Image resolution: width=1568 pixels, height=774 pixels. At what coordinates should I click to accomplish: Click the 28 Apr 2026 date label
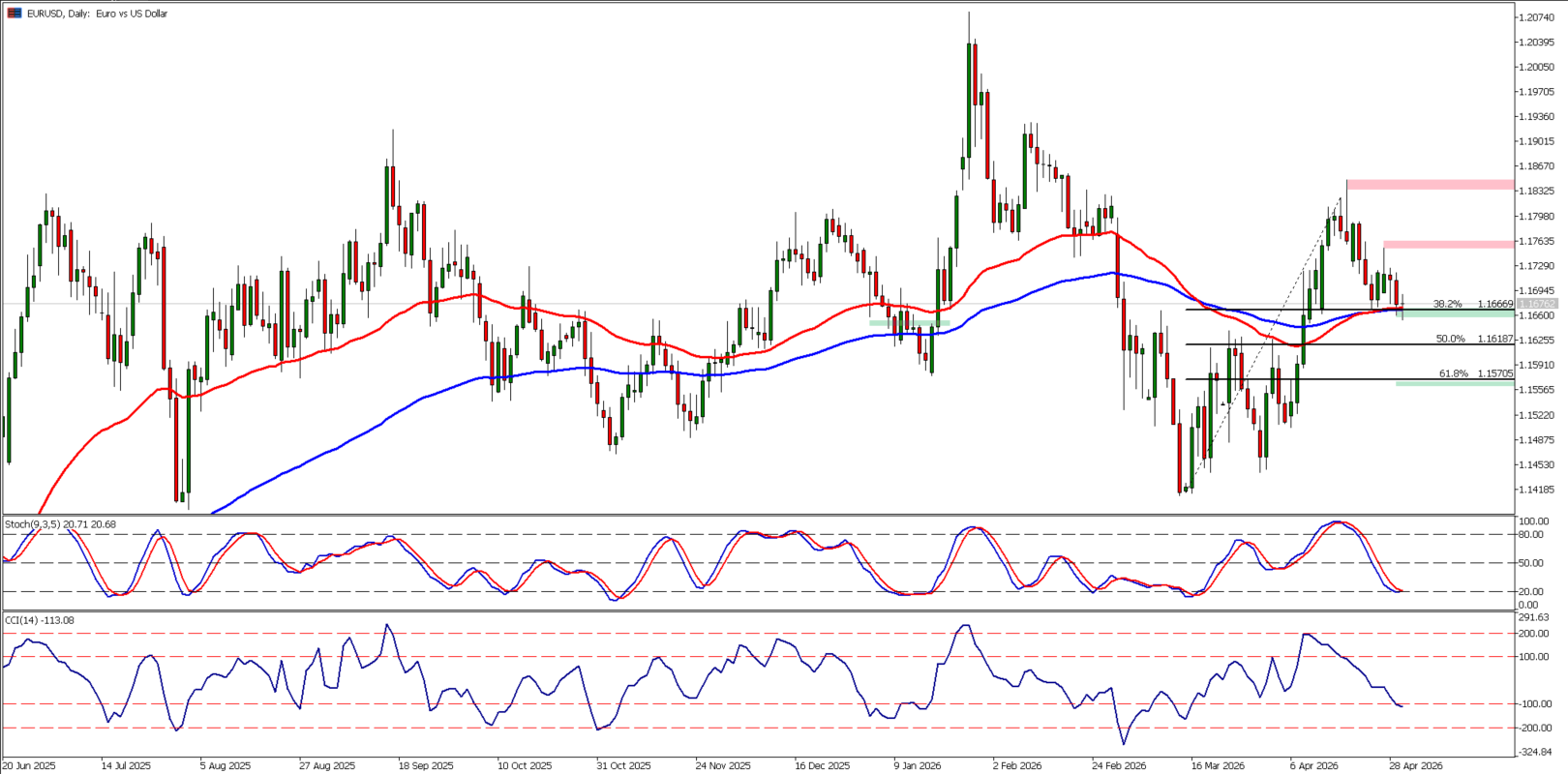pos(1416,765)
